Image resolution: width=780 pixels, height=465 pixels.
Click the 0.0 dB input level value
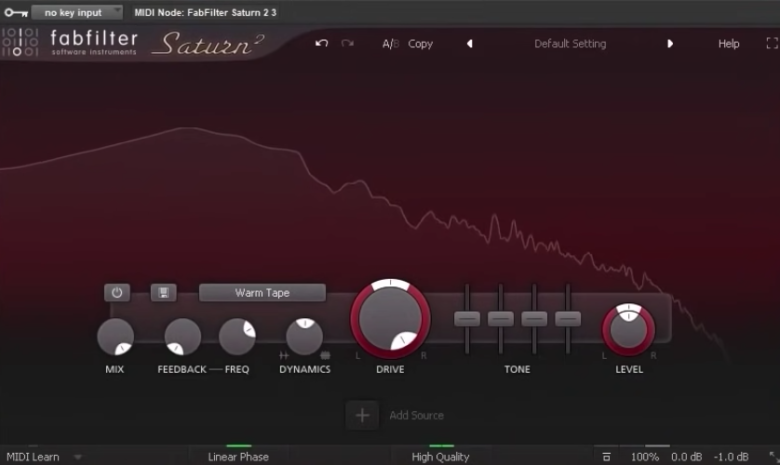(686, 457)
